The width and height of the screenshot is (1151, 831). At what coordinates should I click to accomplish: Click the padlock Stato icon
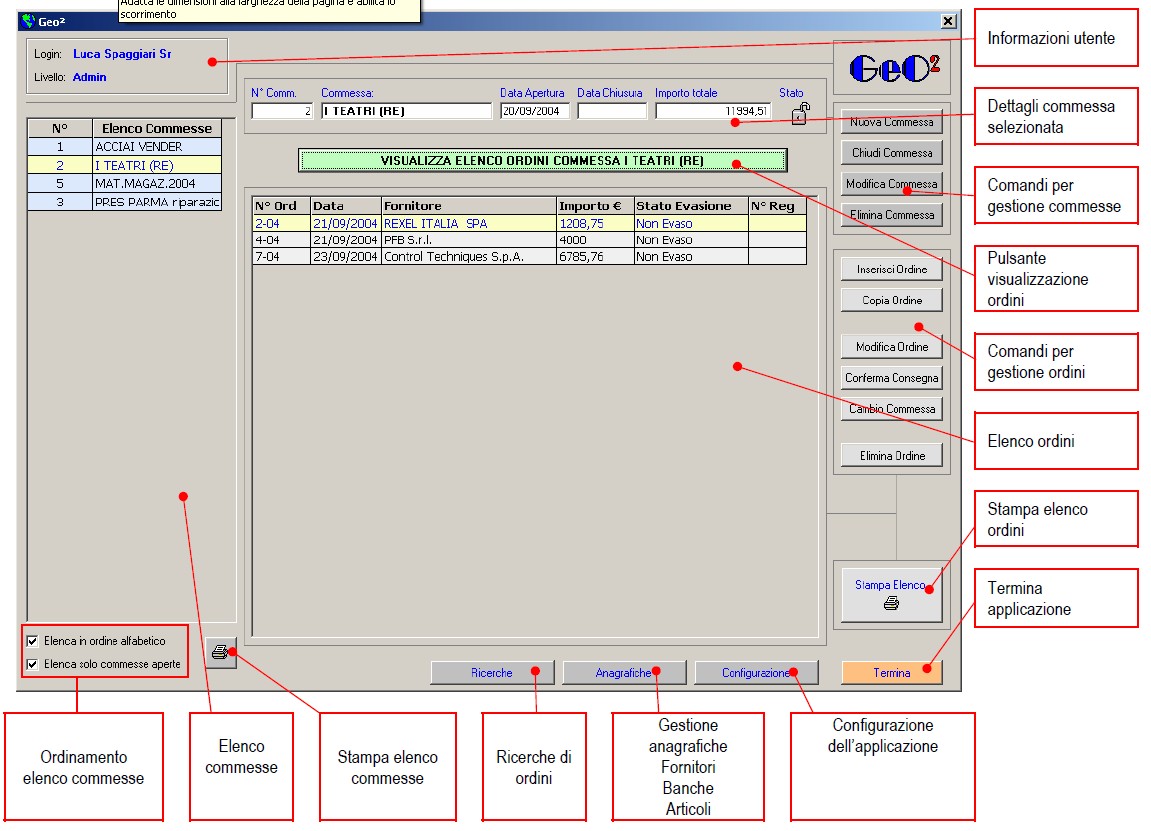[799, 114]
